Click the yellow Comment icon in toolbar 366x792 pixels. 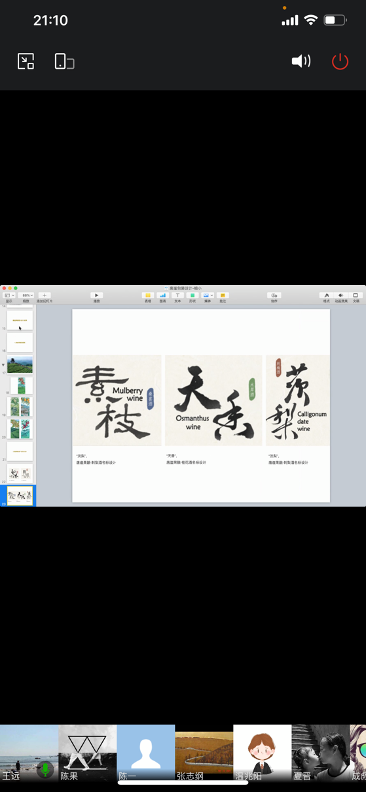click(223, 295)
